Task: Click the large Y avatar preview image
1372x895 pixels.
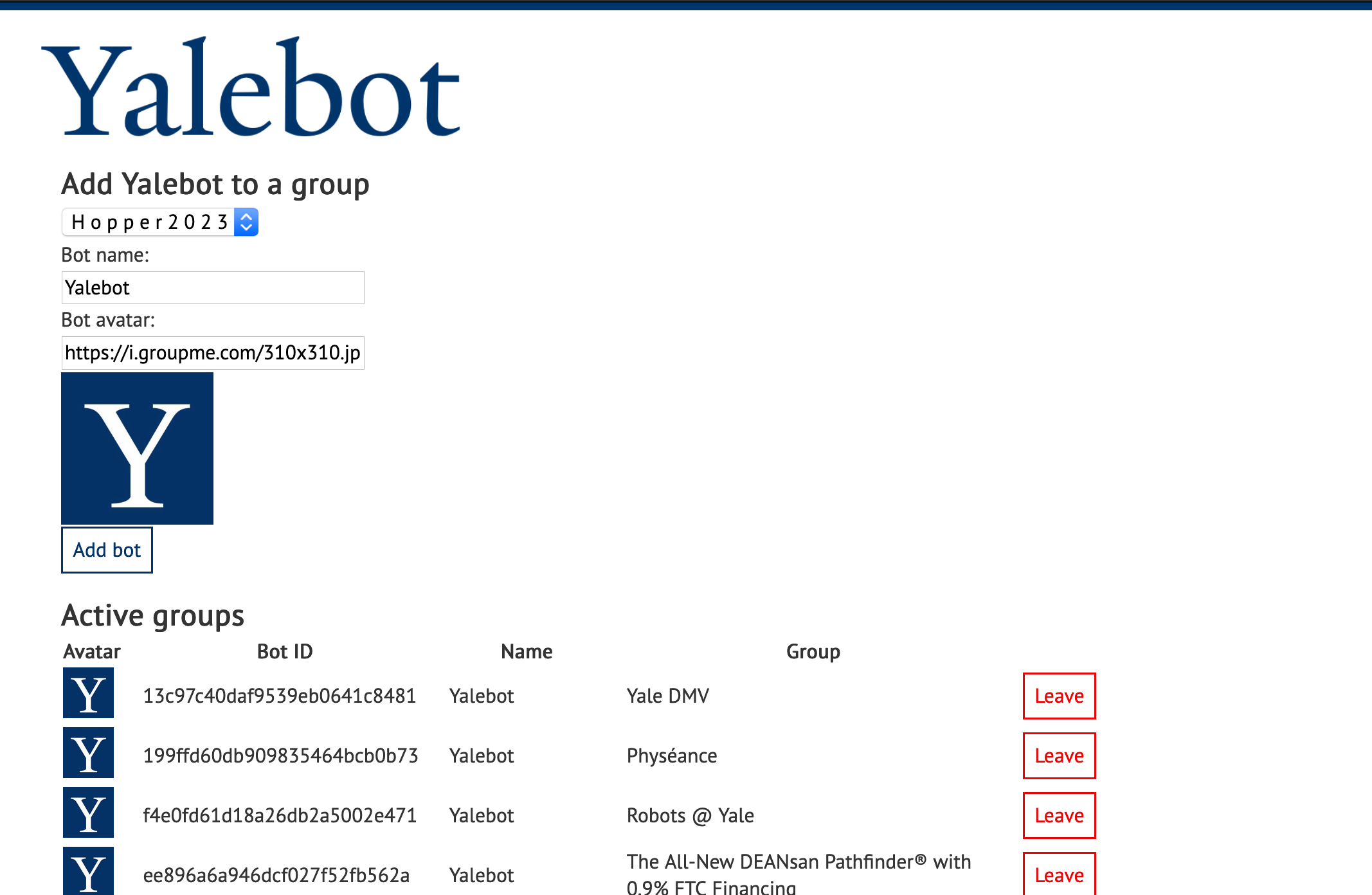Action: tap(137, 448)
